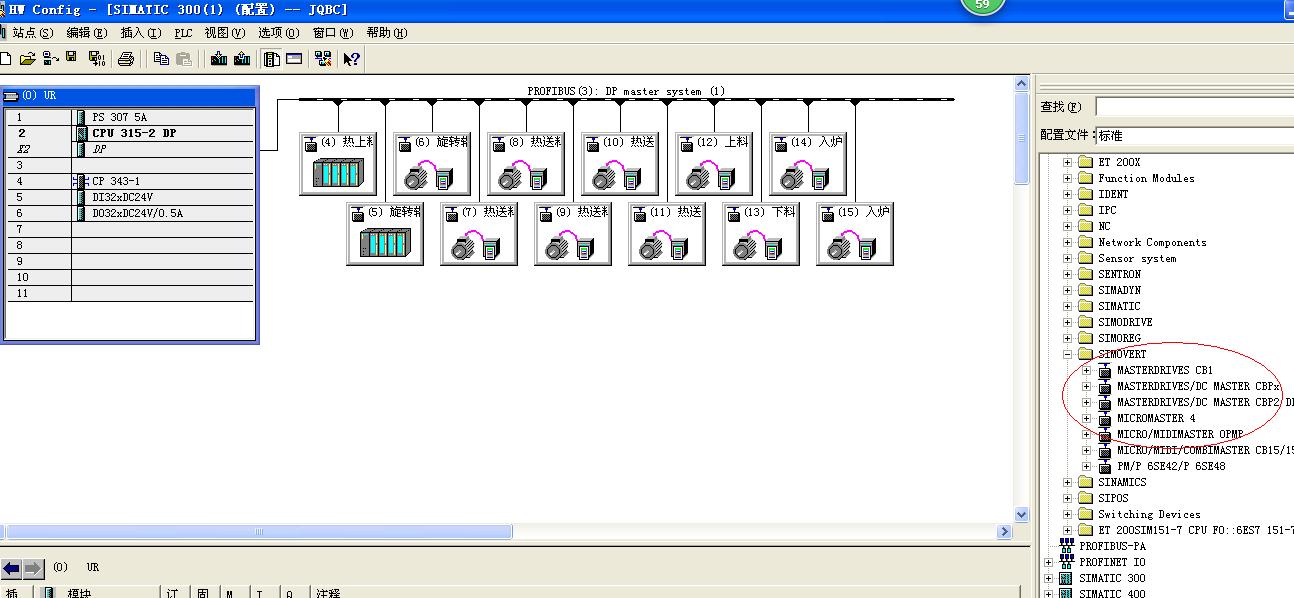Select drive slave (11) 热送
The height and width of the screenshot is (598, 1294).
(x=667, y=234)
